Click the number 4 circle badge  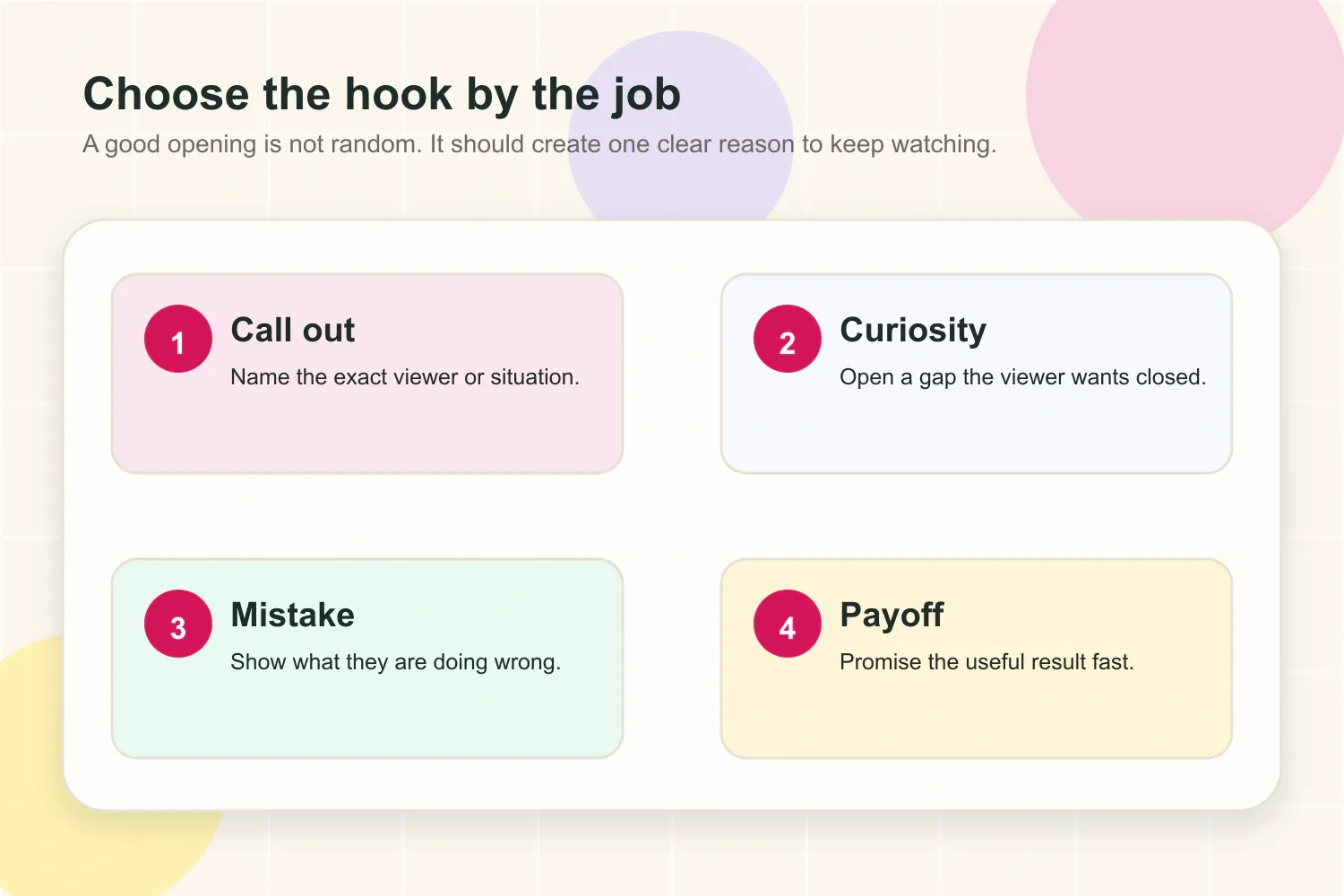(788, 624)
